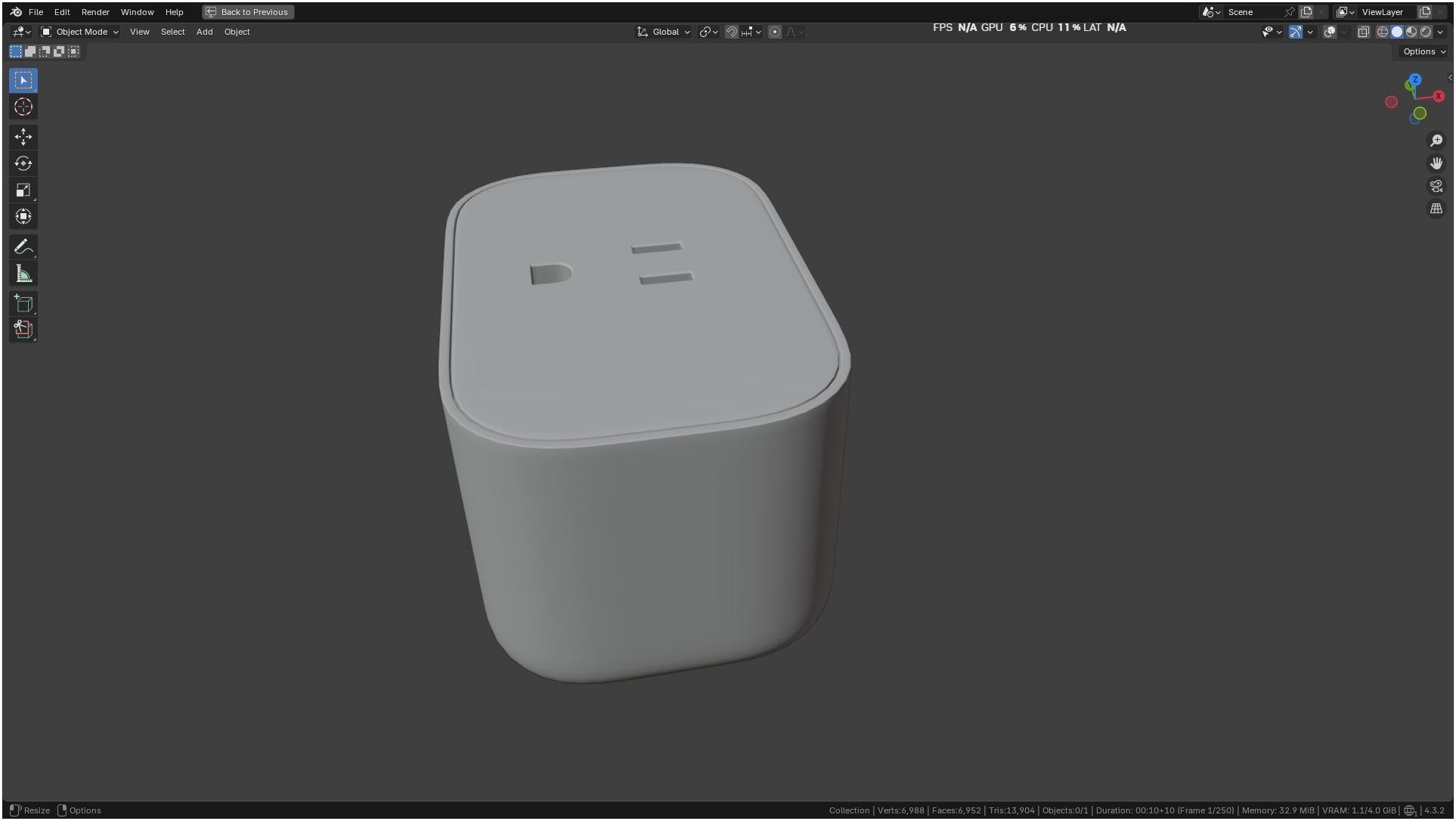Pin the scene to workspace
This screenshot has width=1456, height=821.
pos(1290,12)
